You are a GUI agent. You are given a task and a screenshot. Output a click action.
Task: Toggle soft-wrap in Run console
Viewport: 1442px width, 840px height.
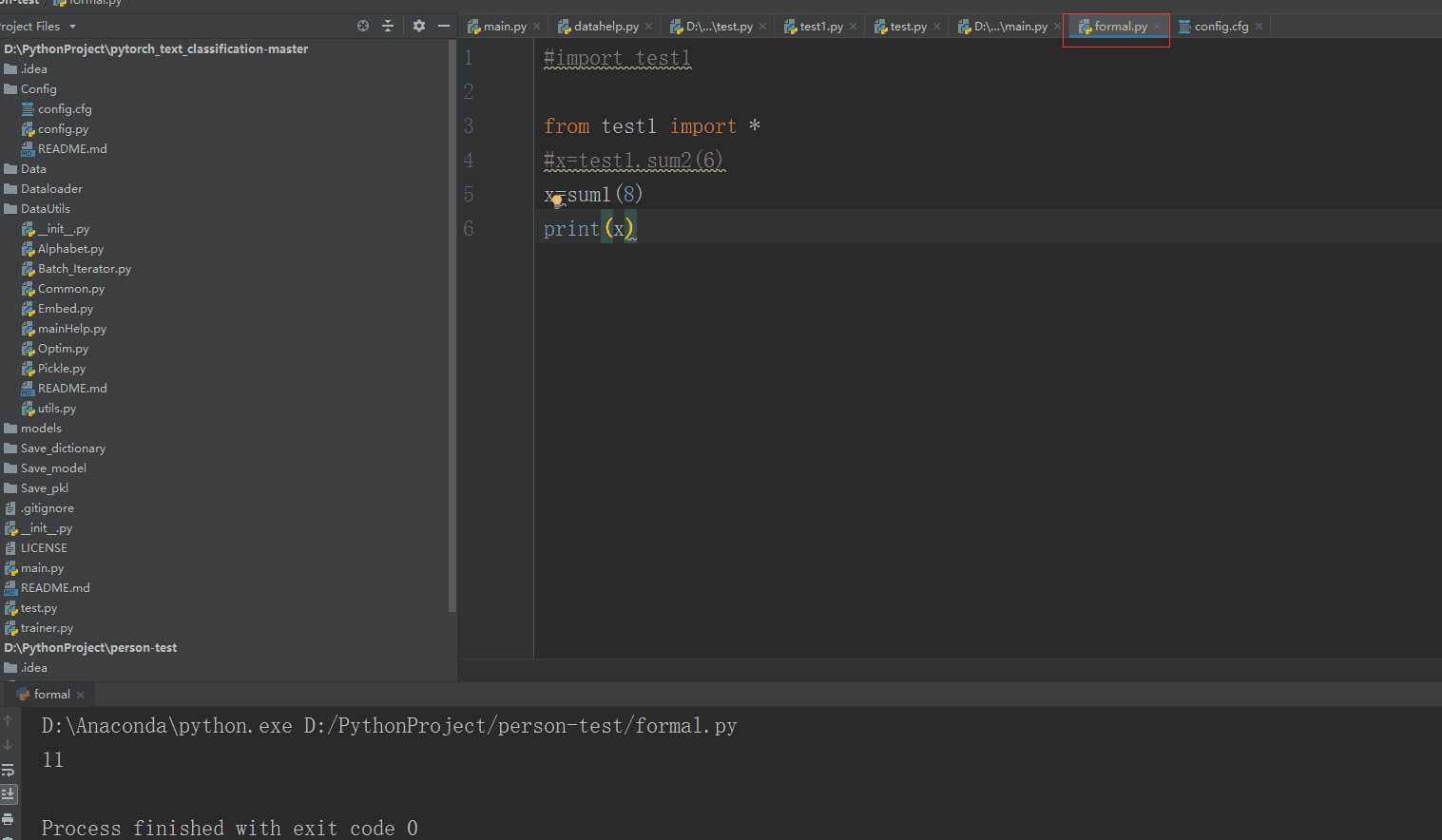(x=8, y=770)
